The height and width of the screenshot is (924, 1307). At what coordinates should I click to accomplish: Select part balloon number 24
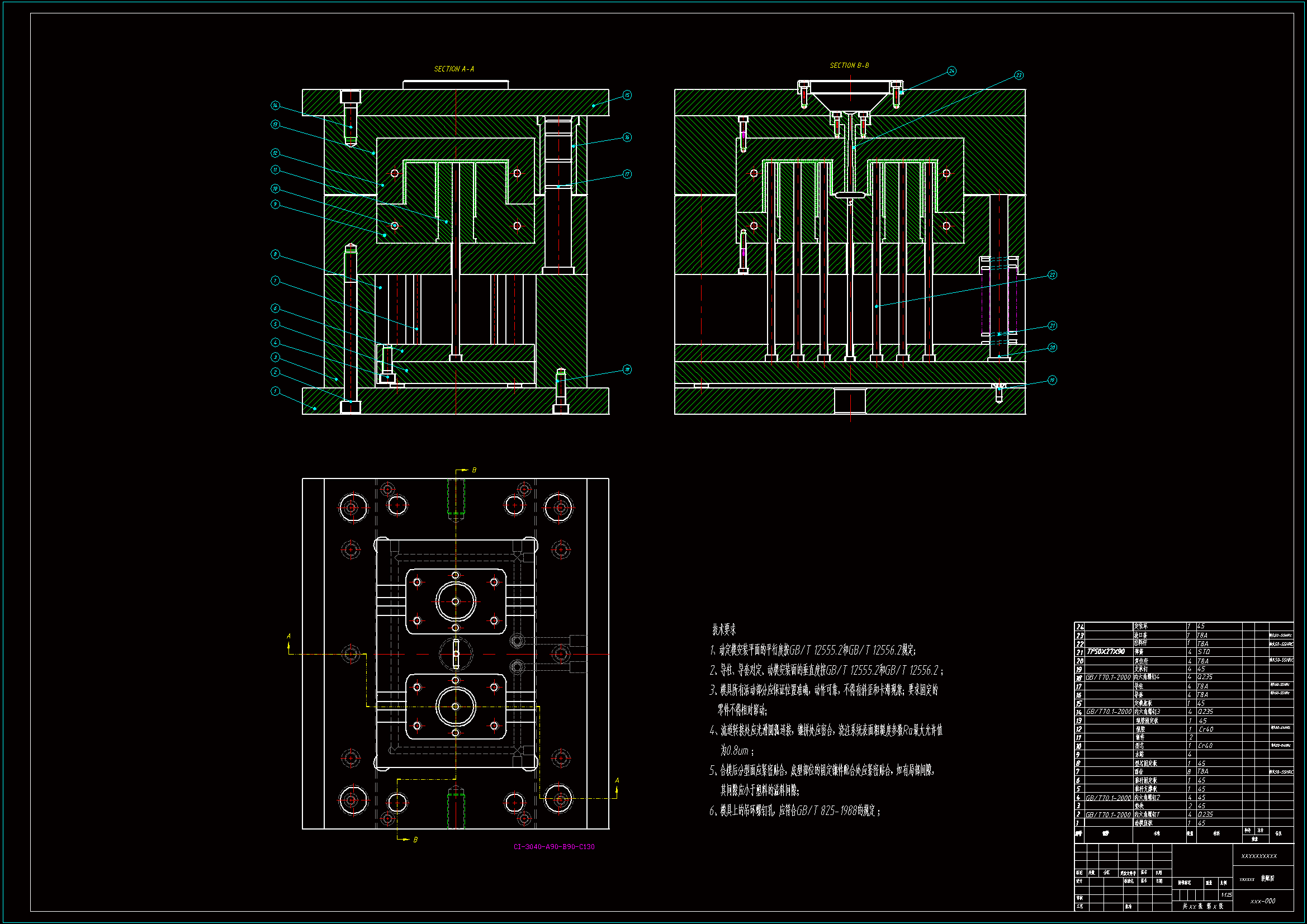952,71
